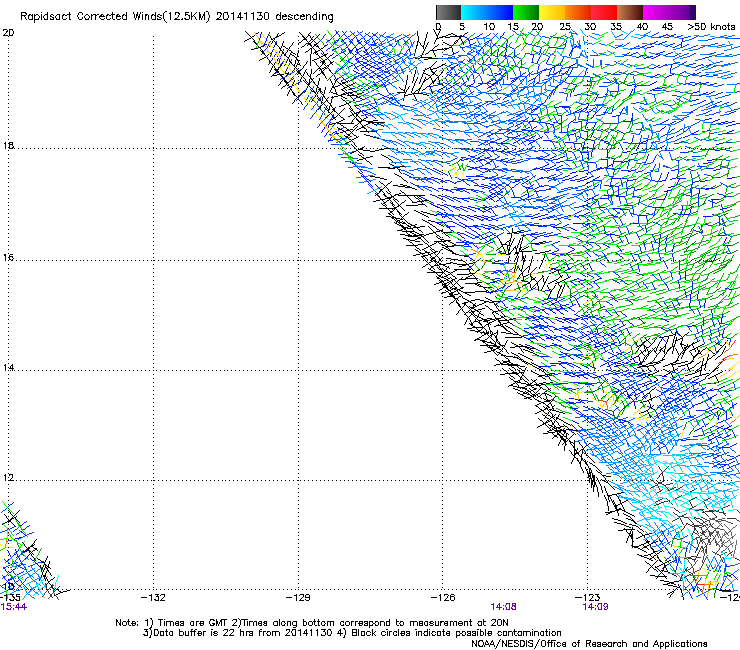The width and height of the screenshot is (740, 650).
Task: Click the '>50 knots' legend label
Action: click(x=711, y=27)
